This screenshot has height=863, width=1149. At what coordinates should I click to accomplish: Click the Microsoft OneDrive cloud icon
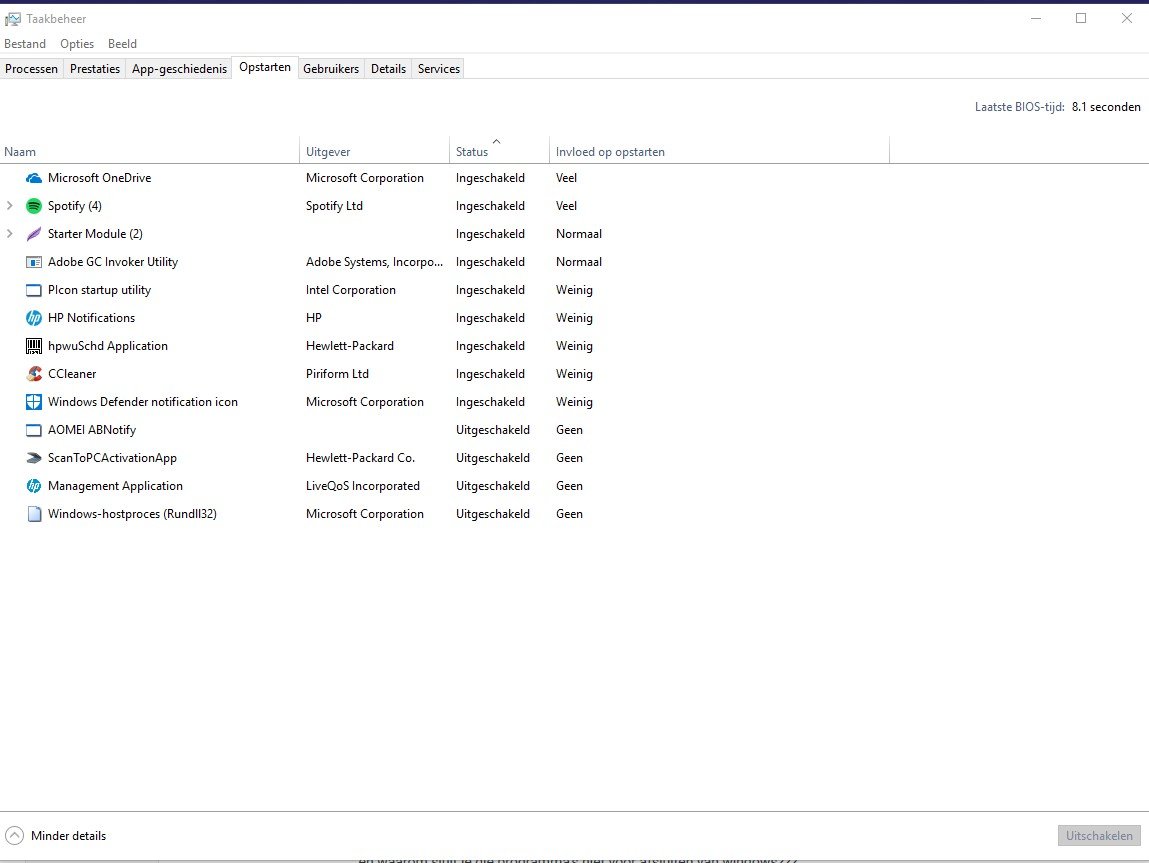coord(34,178)
